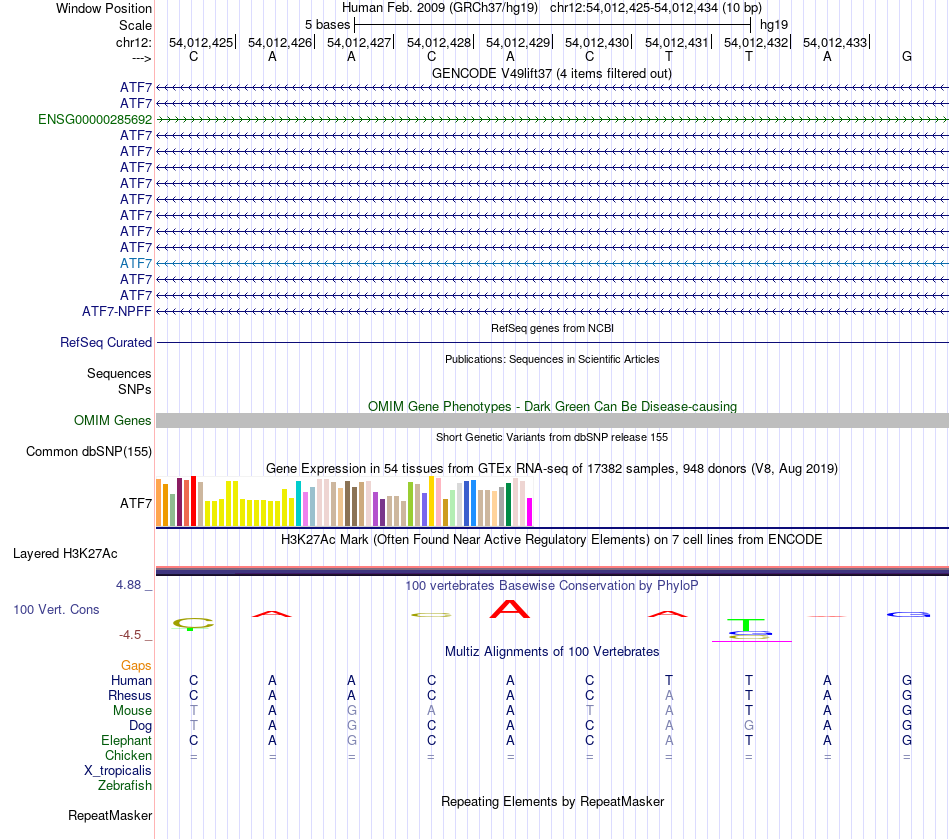Click the Scale label

click(x=135, y=25)
